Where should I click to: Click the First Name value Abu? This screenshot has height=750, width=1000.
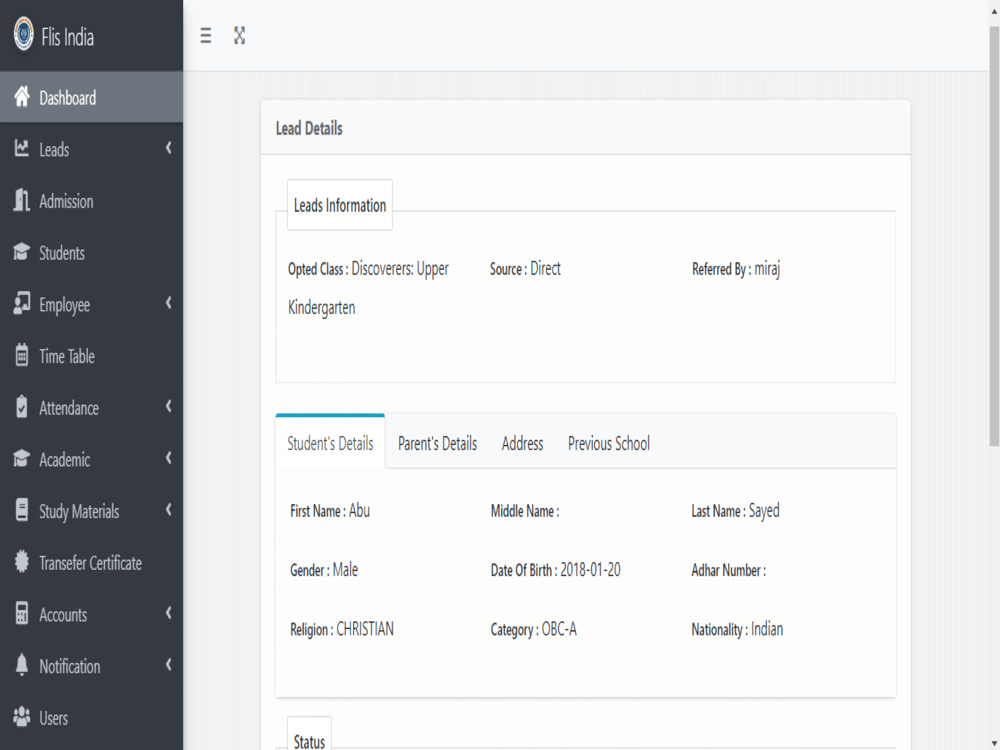tap(359, 510)
